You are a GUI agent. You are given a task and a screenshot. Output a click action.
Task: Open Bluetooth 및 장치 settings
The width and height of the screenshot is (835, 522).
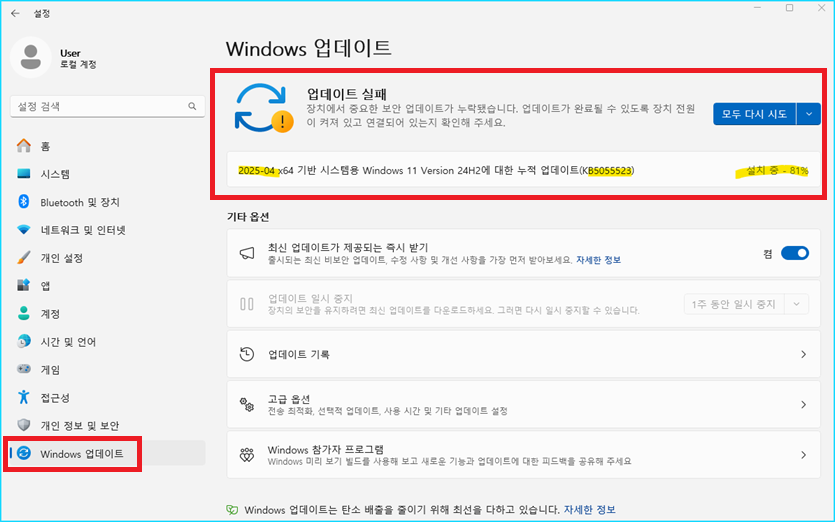pyautogui.click(x=107, y=202)
